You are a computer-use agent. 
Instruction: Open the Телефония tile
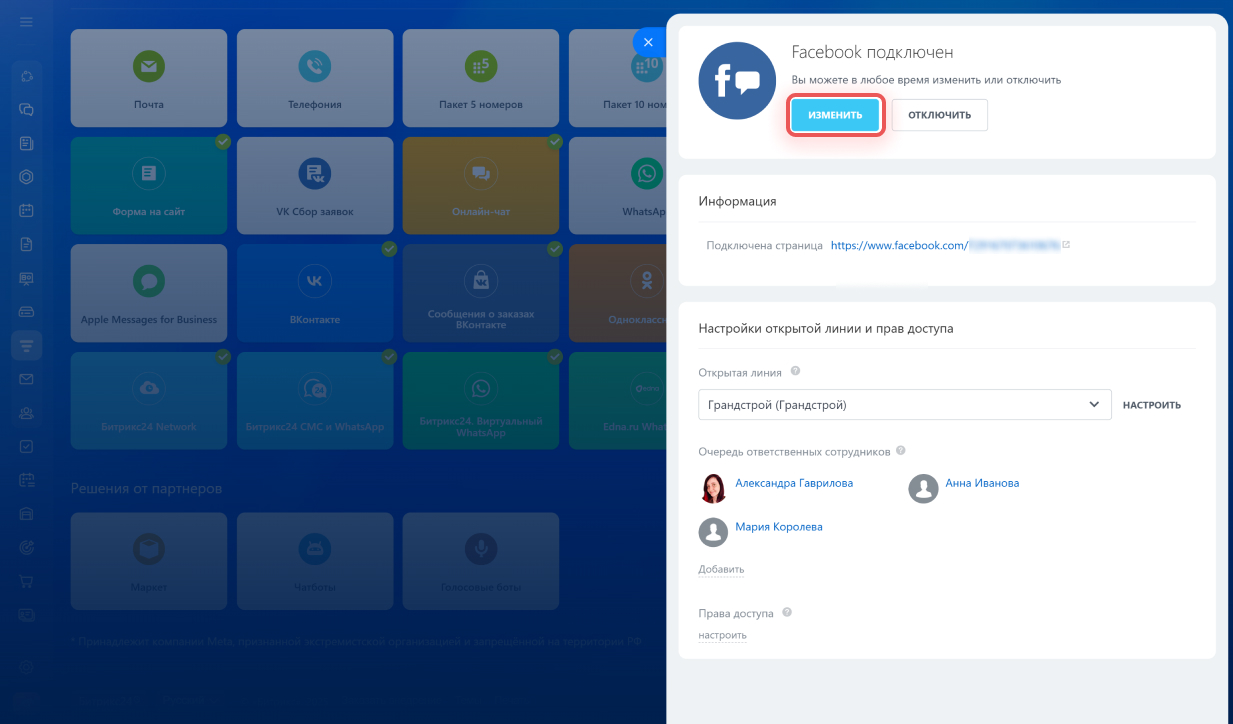315,78
